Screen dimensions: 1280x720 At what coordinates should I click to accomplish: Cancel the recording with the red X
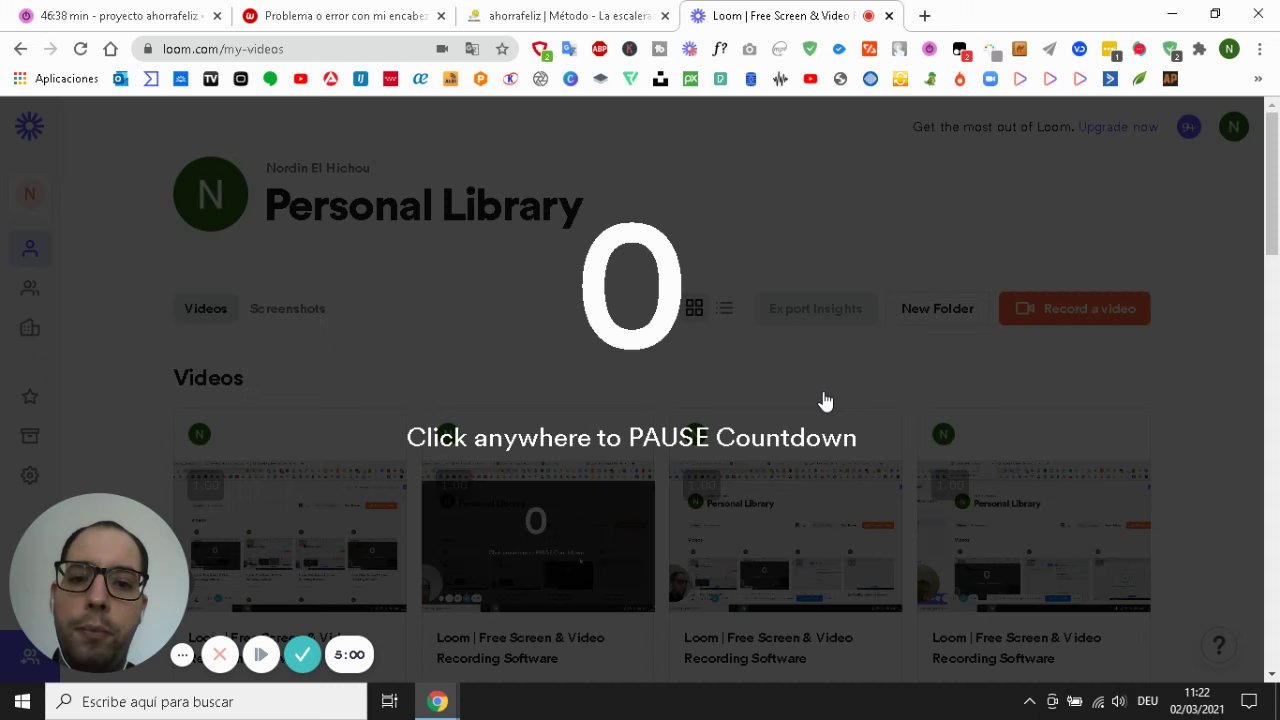tap(220, 655)
